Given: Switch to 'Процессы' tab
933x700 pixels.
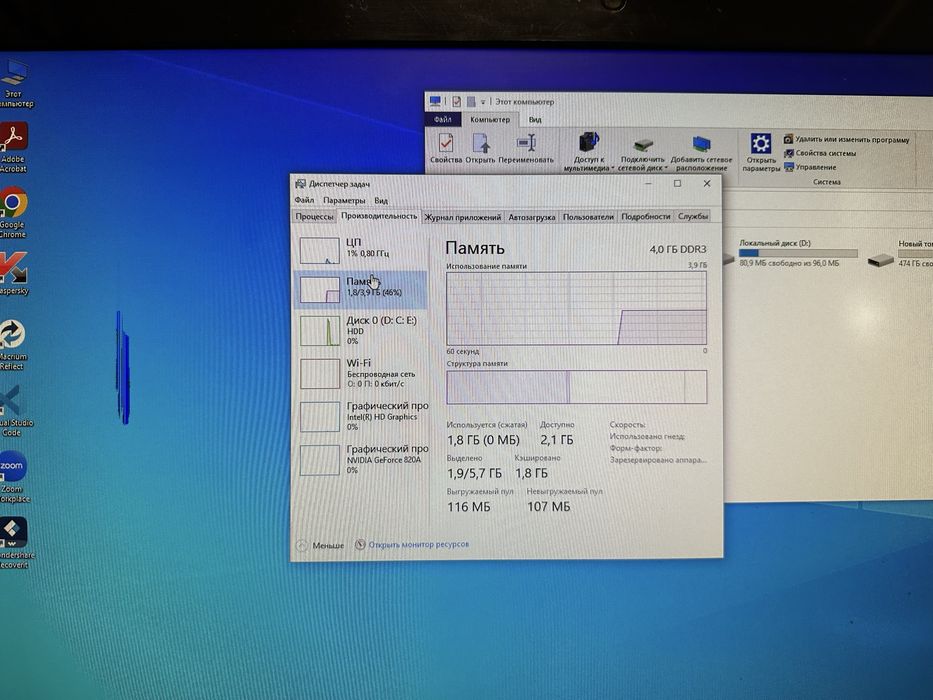Looking at the screenshot, I should pyautogui.click(x=315, y=217).
